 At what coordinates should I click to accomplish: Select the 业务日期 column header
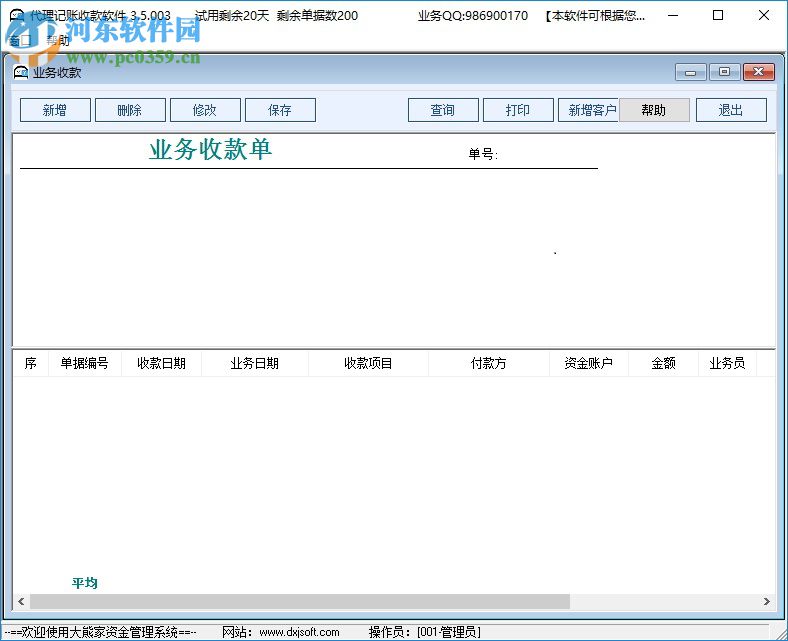[x=254, y=363]
